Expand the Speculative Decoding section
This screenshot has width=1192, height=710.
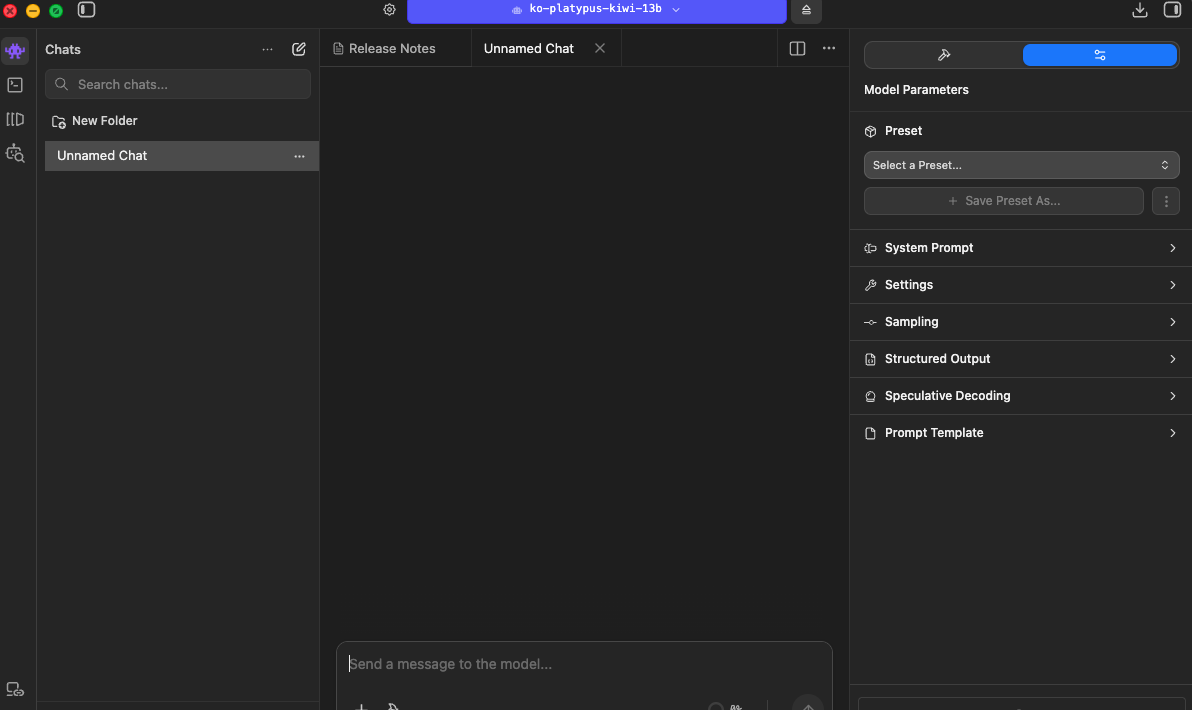point(1021,396)
